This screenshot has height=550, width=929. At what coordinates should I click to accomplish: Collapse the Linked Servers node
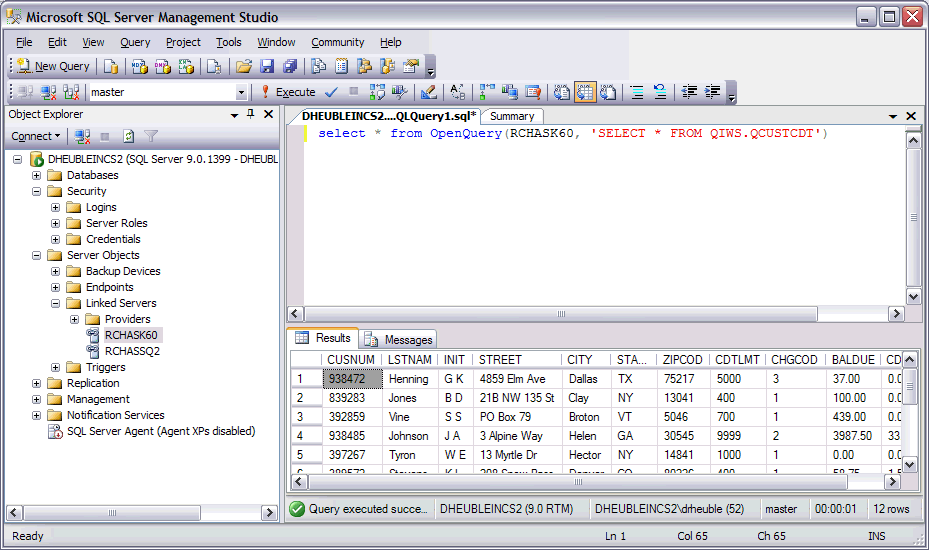56,303
